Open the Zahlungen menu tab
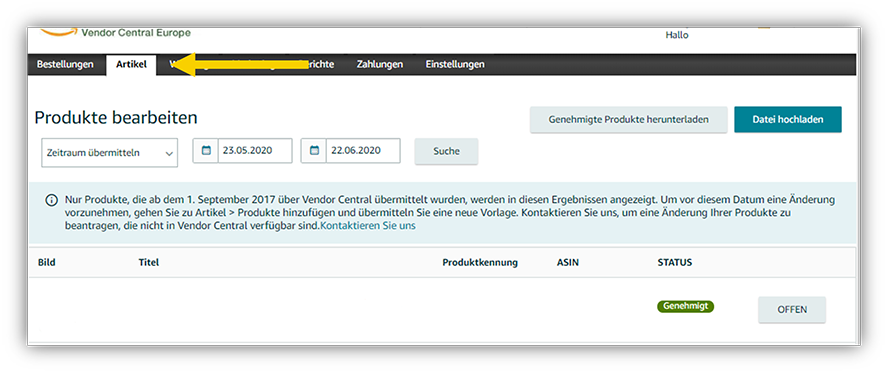 [379, 65]
